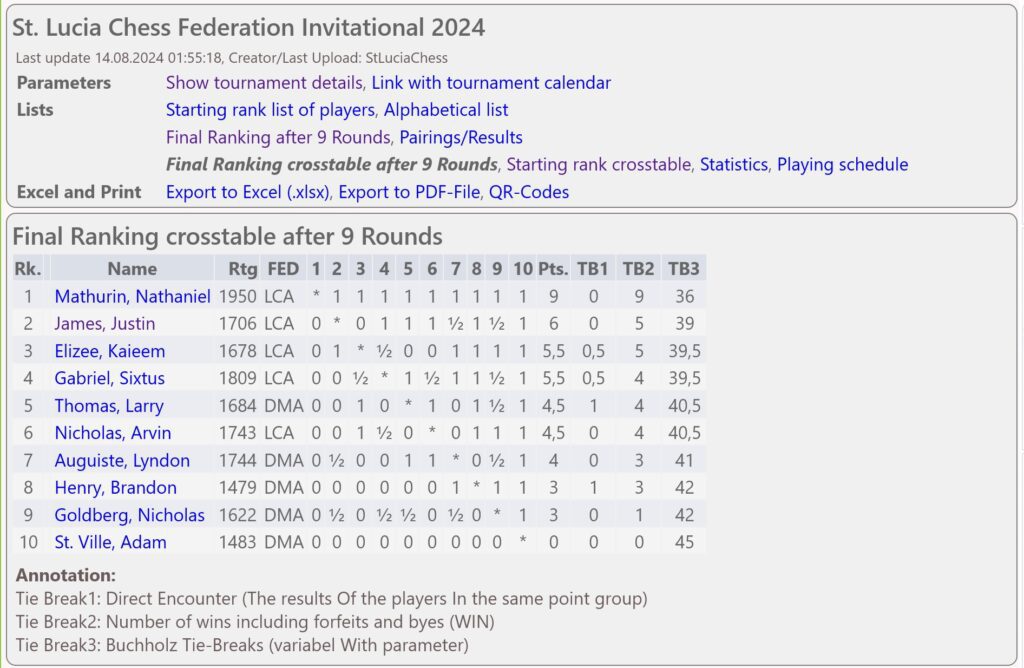
Task: Open Starting rank list of players
Action: pyautogui.click(x=270, y=110)
